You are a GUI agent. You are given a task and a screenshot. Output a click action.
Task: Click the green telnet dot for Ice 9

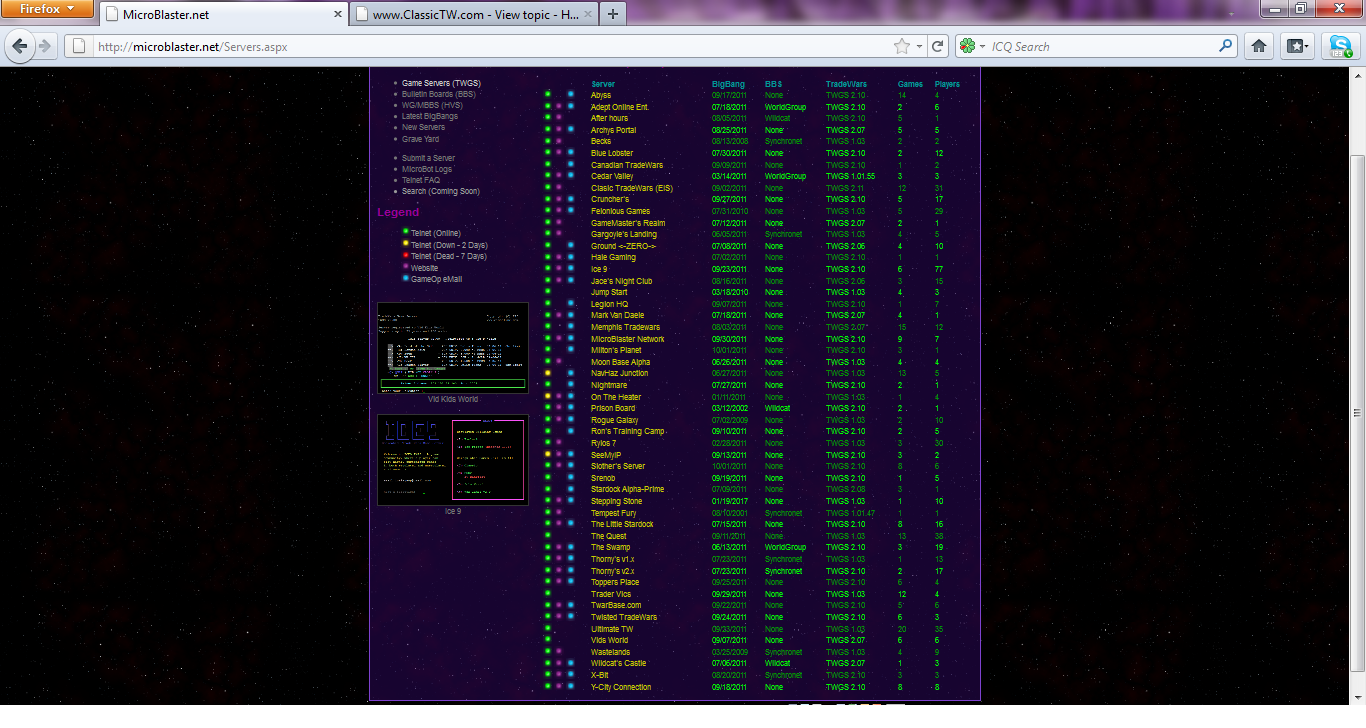[548, 269]
